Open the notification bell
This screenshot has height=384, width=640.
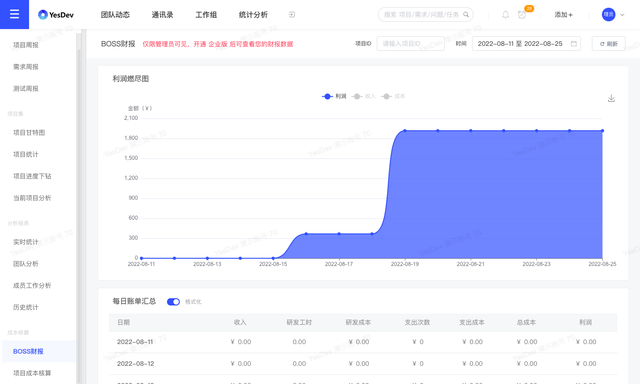[x=505, y=15]
